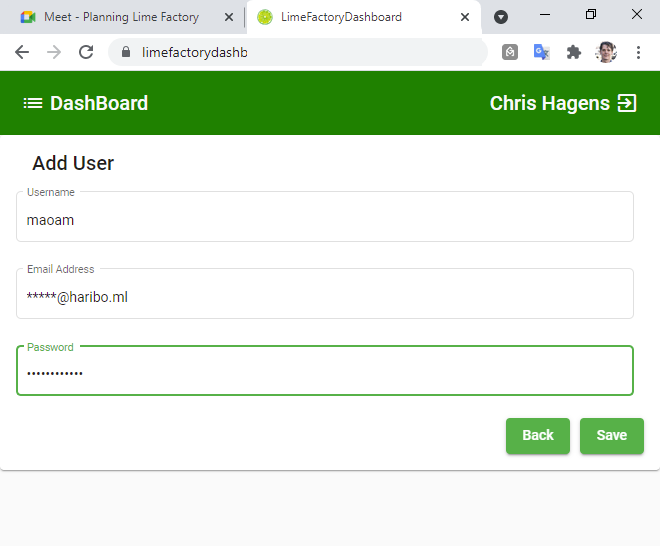The width and height of the screenshot is (660, 546).
Task: Focus the Email Address input field
Action: coord(324,297)
